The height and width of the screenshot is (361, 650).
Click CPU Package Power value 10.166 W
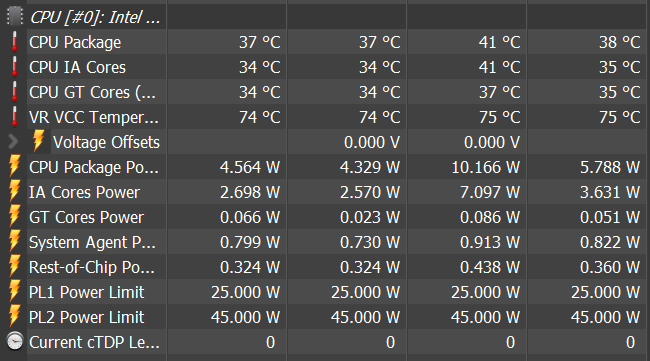[x=485, y=167]
